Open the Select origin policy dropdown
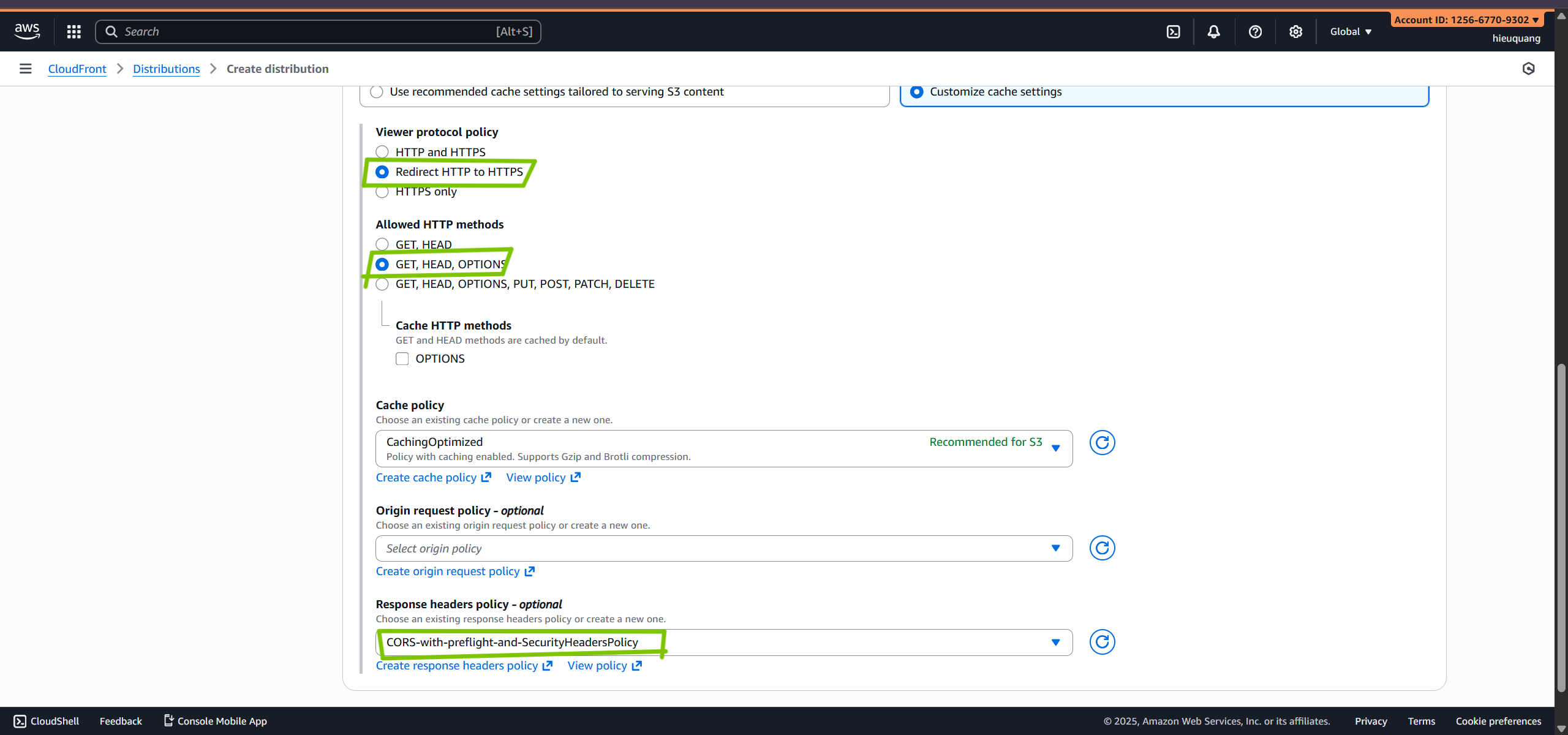Viewport: 1568px width, 735px height. click(x=723, y=548)
